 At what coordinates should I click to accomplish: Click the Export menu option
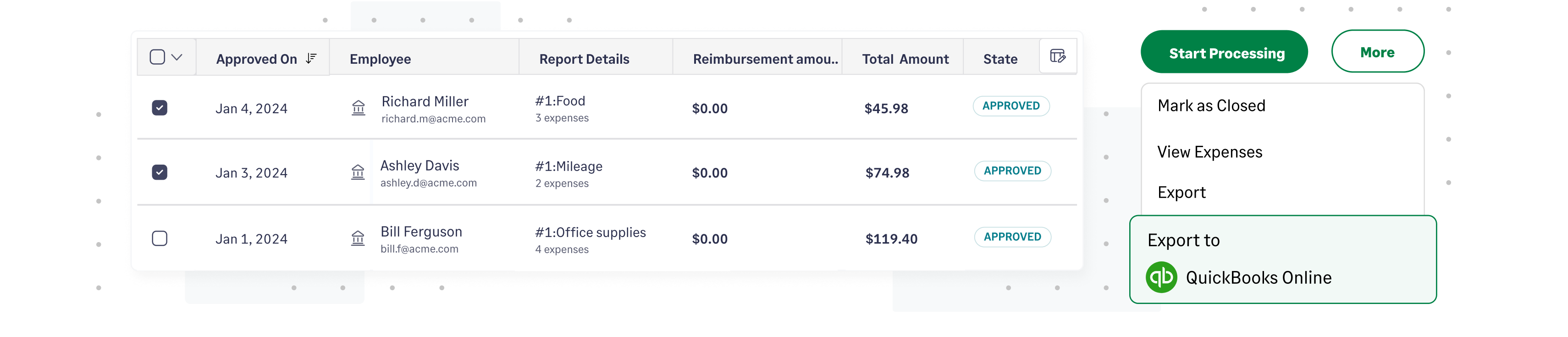click(1181, 192)
